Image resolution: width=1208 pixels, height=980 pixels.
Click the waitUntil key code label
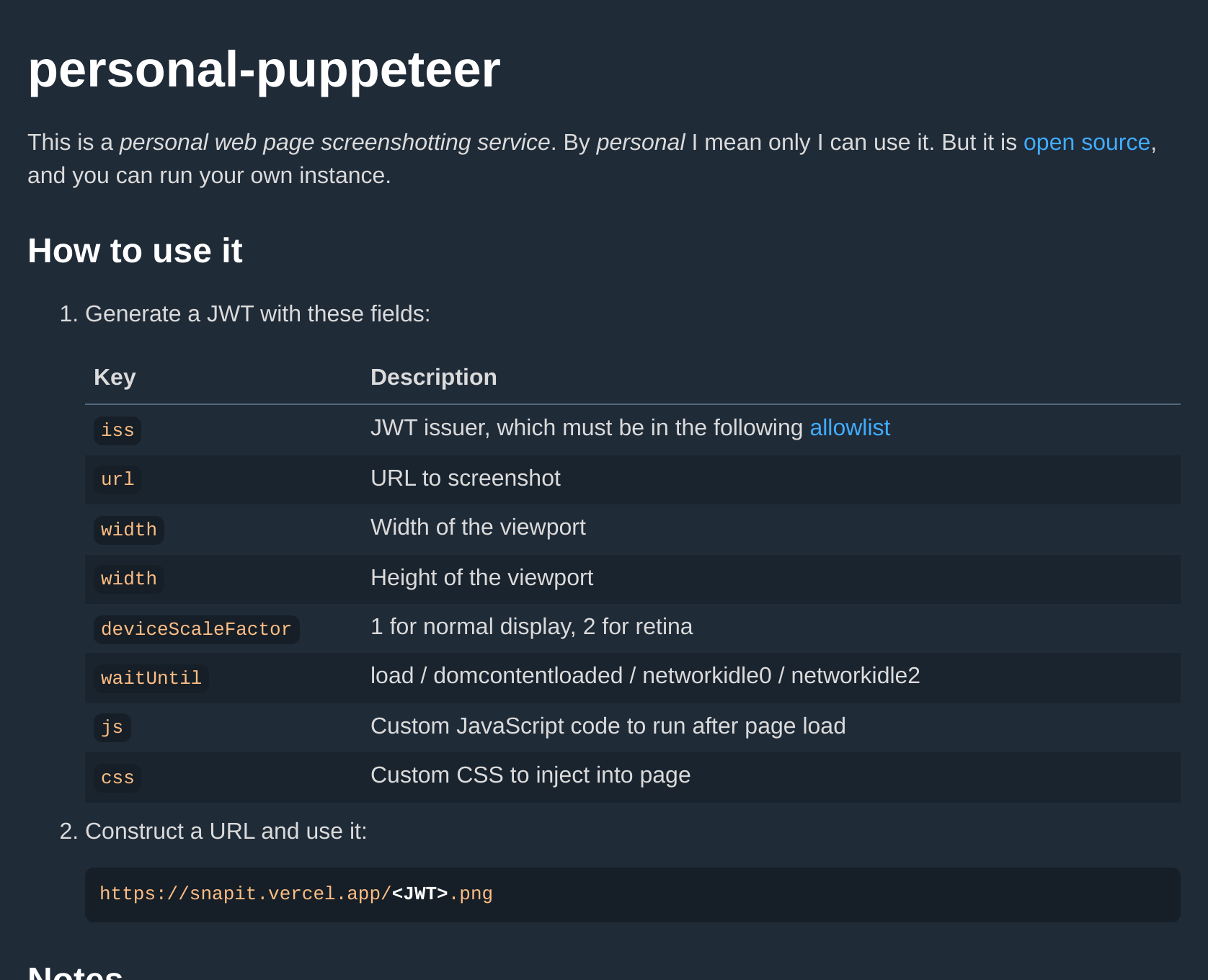(x=151, y=678)
